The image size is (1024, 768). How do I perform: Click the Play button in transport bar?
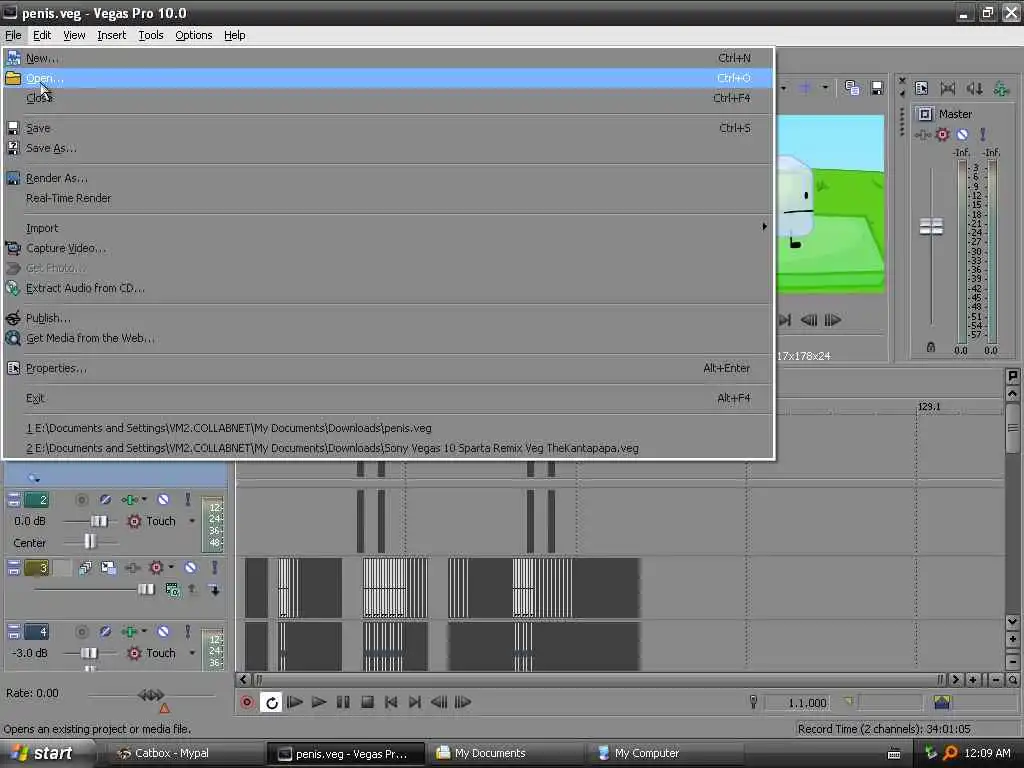pos(319,703)
